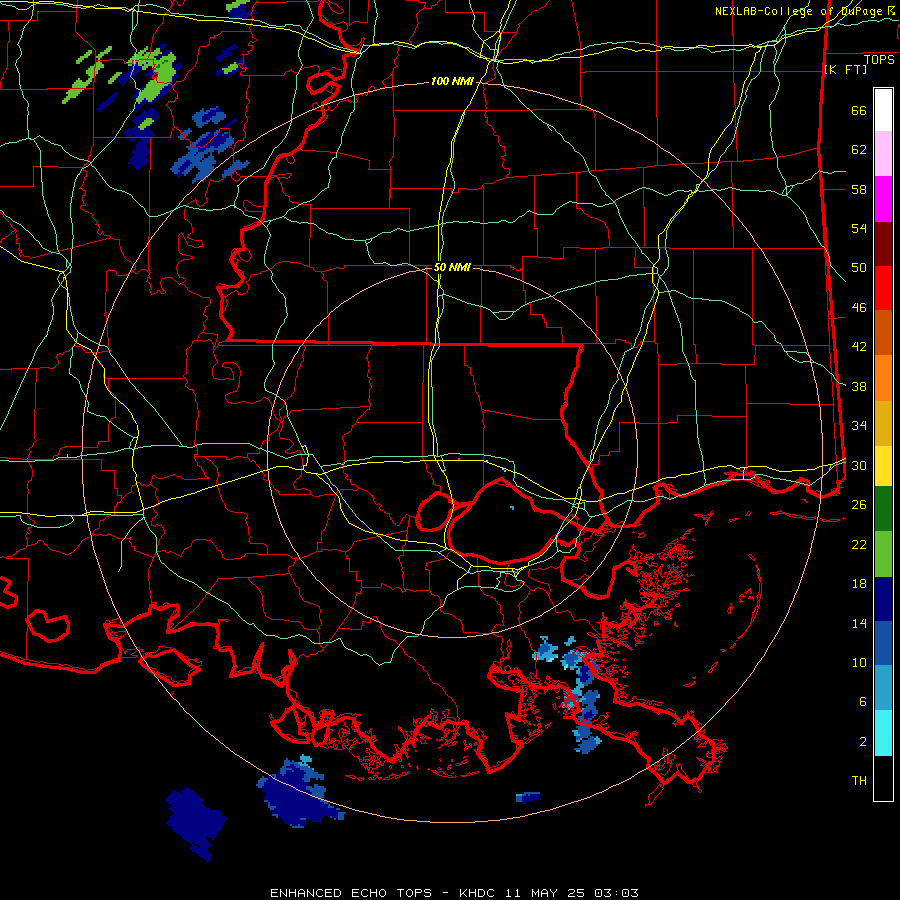Select the 54 scale value
The image size is (900, 900).
coord(859,228)
